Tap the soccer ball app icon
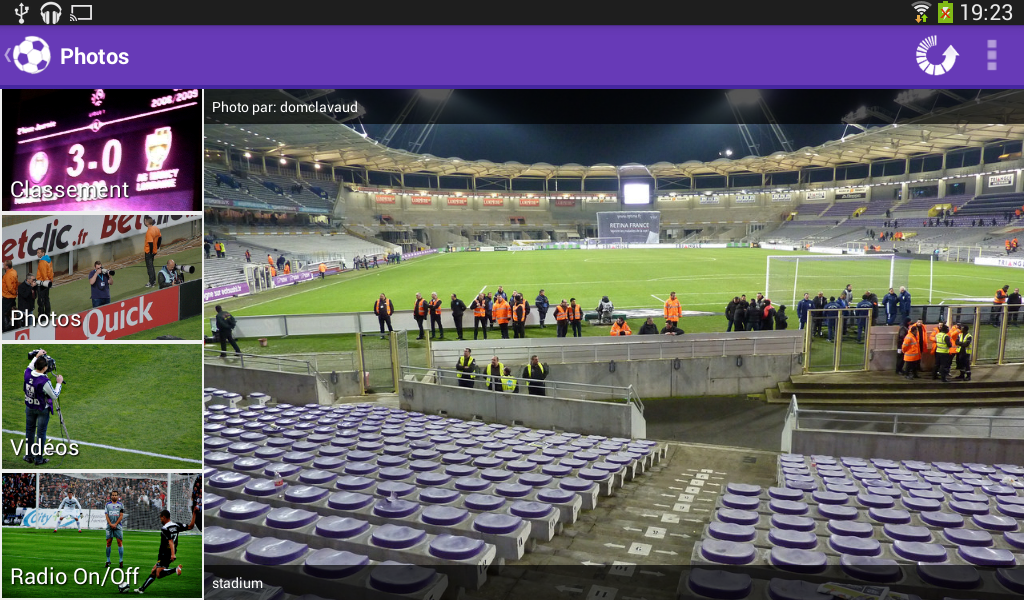The height and width of the screenshot is (600, 1024). click(31, 55)
